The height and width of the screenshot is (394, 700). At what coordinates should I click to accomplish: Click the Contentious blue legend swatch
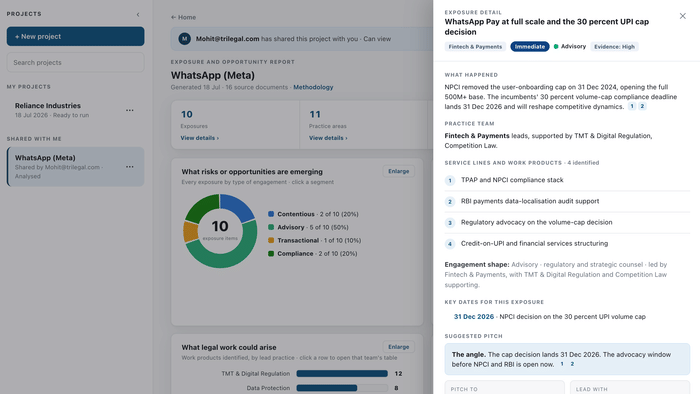[271, 214]
